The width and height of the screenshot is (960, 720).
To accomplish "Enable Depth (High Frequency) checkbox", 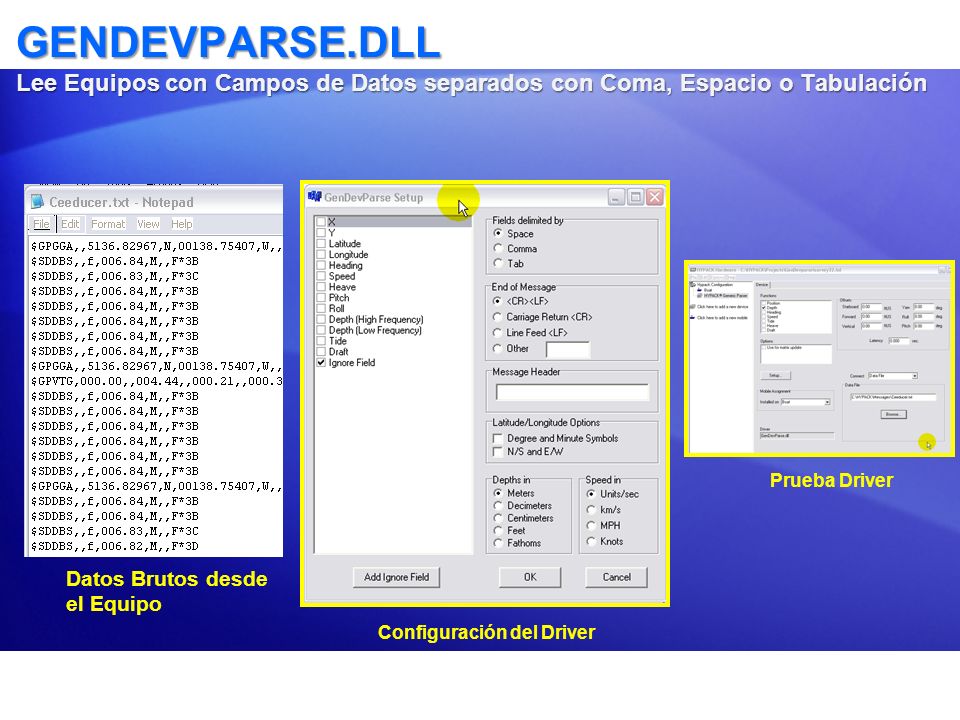I will click(321, 319).
